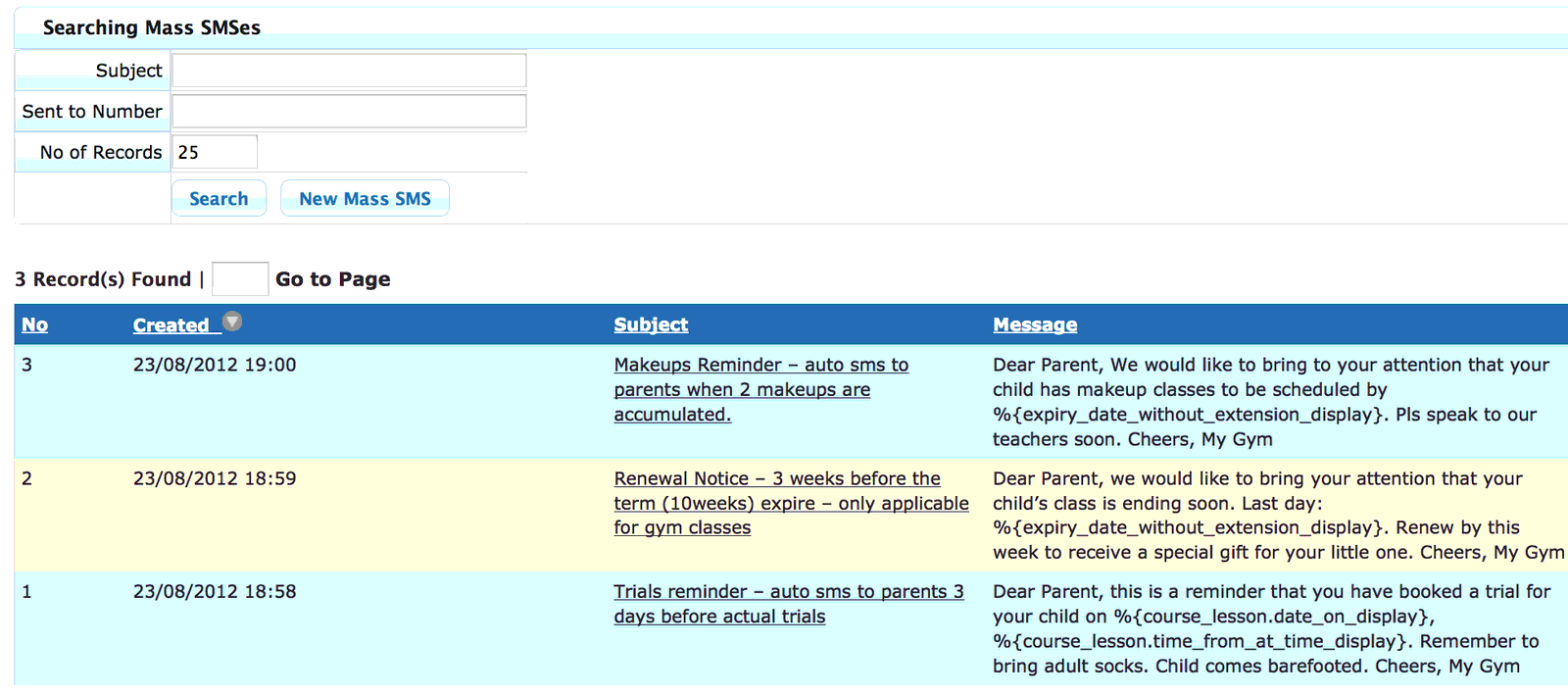Sort by the Created column header
The image size is (1568, 694).
tap(171, 325)
